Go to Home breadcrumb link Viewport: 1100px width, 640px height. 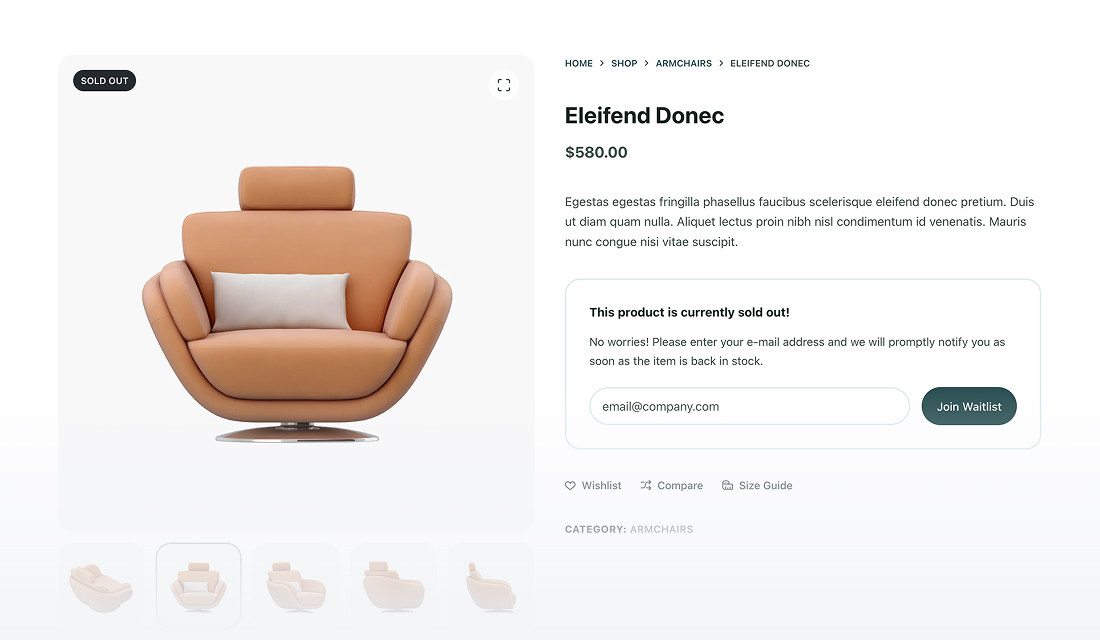[x=579, y=63]
